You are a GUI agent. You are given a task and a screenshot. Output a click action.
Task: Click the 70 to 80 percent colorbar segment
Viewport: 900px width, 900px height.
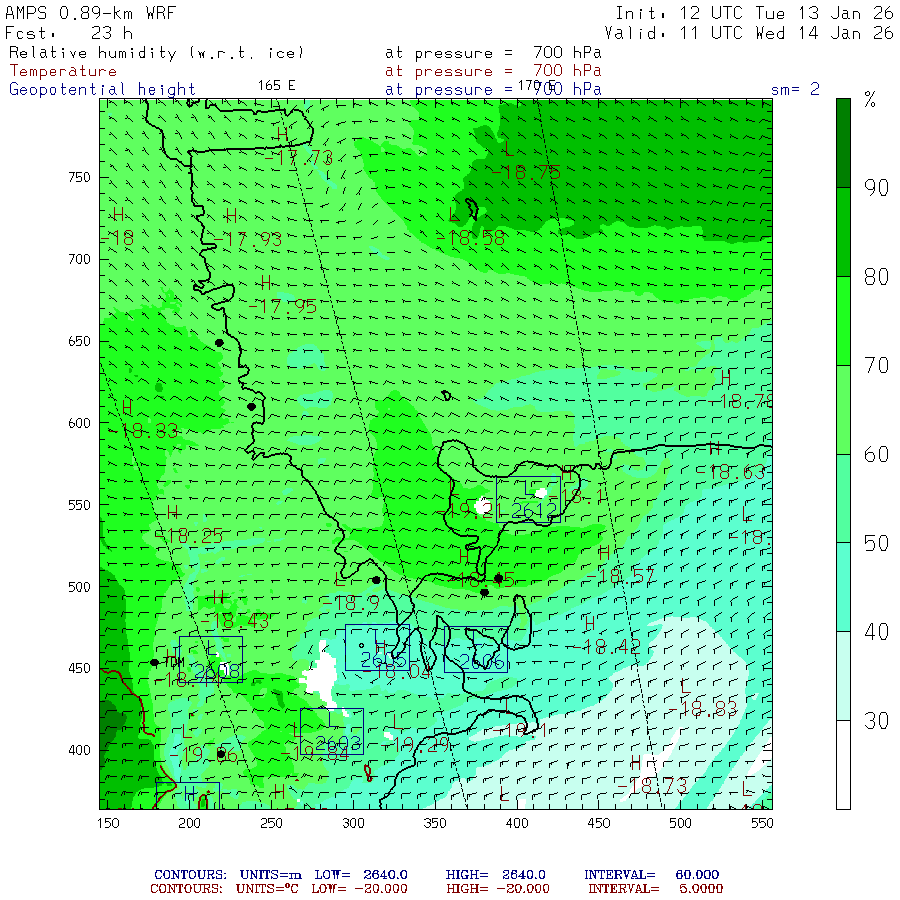pyautogui.click(x=843, y=321)
